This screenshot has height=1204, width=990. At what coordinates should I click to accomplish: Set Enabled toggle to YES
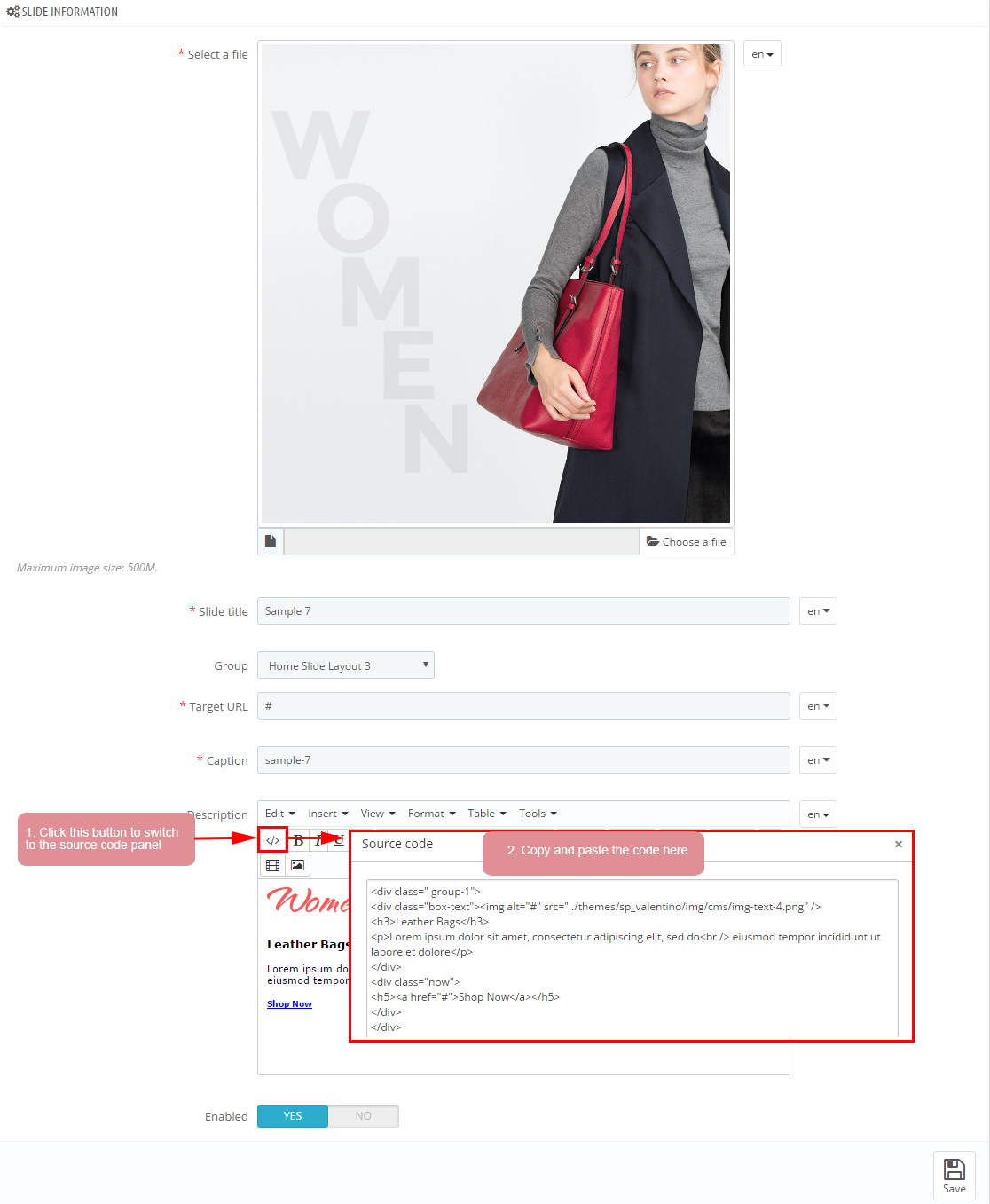pyautogui.click(x=293, y=1116)
